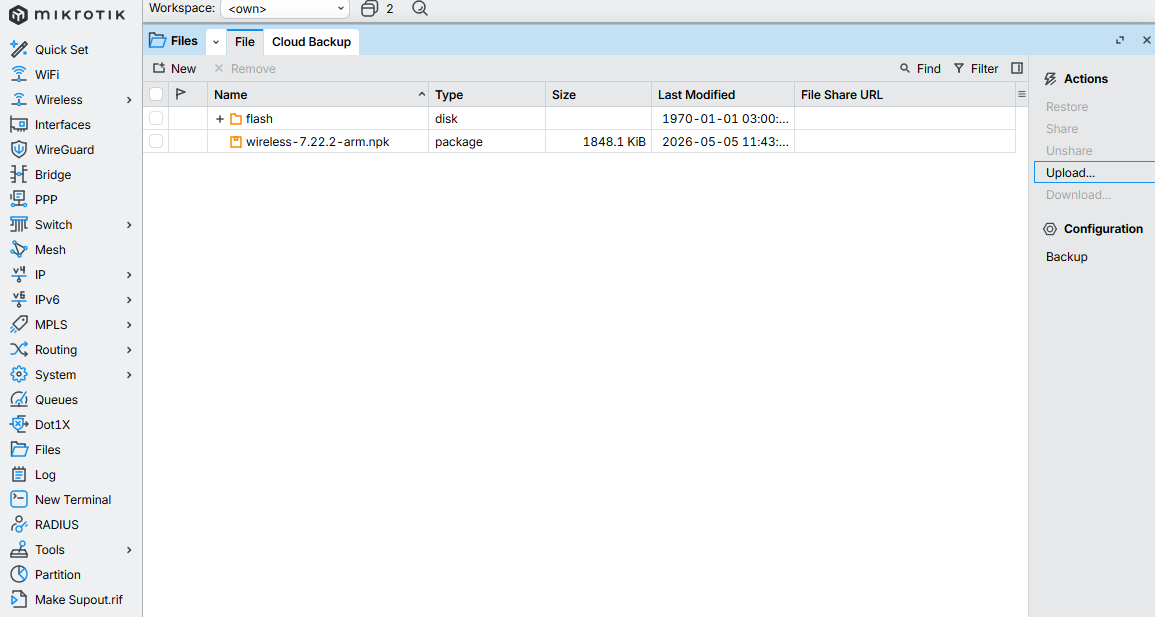The width and height of the screenshot is (1155, 617).
Task: Open PPP settings
Action: coord(34,200)
